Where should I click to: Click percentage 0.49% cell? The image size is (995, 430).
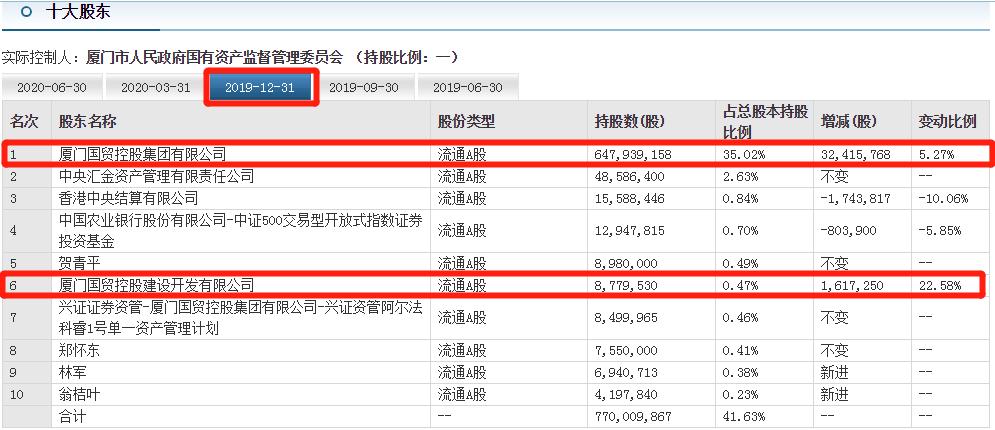click(x=741, y=263)
